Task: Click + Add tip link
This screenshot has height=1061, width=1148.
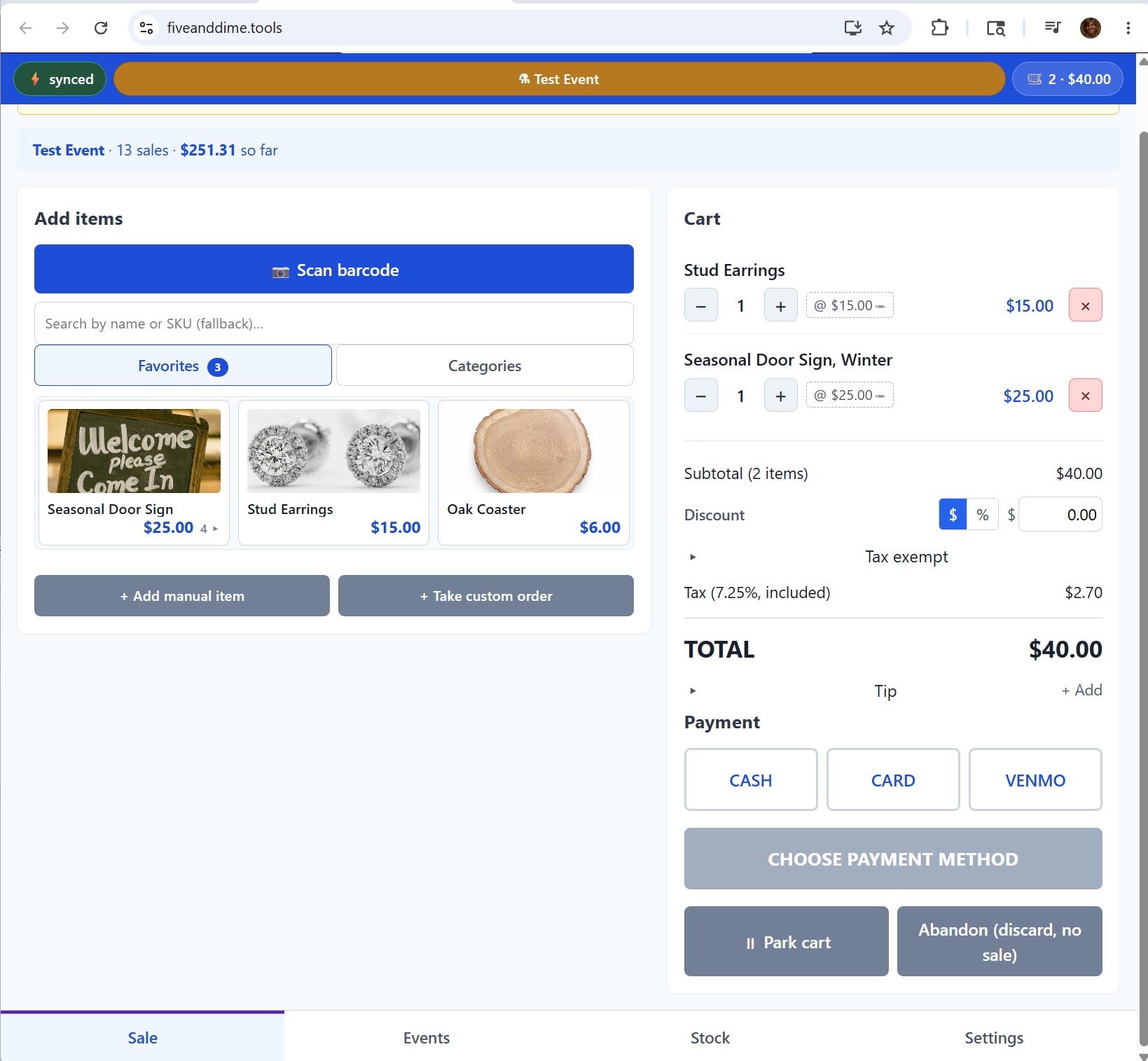Action: click(x=1081, y=691)
